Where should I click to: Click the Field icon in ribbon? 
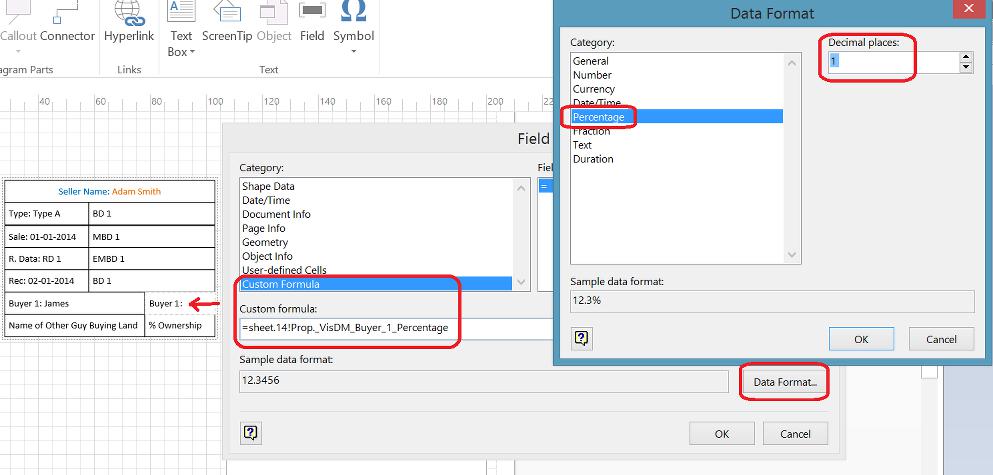coord(312,12)
